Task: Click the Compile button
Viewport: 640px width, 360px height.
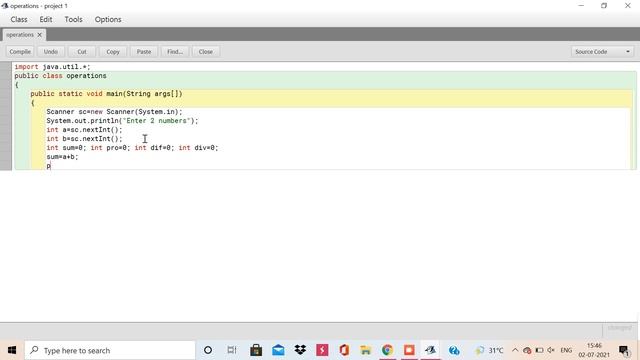Action: [x=20, y=51]
